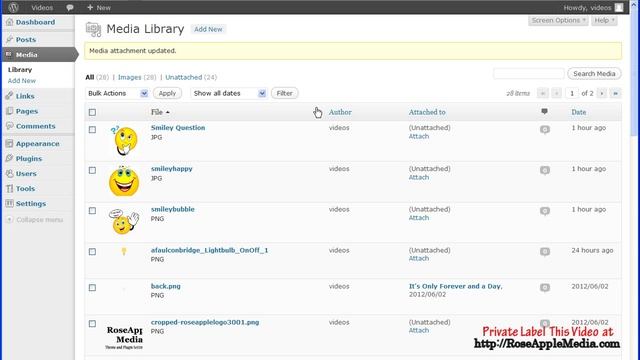The height and width of the screenshot is (360, 640).
Task: Click the Appearance icon in sidebar
Action: click(9, 144)
